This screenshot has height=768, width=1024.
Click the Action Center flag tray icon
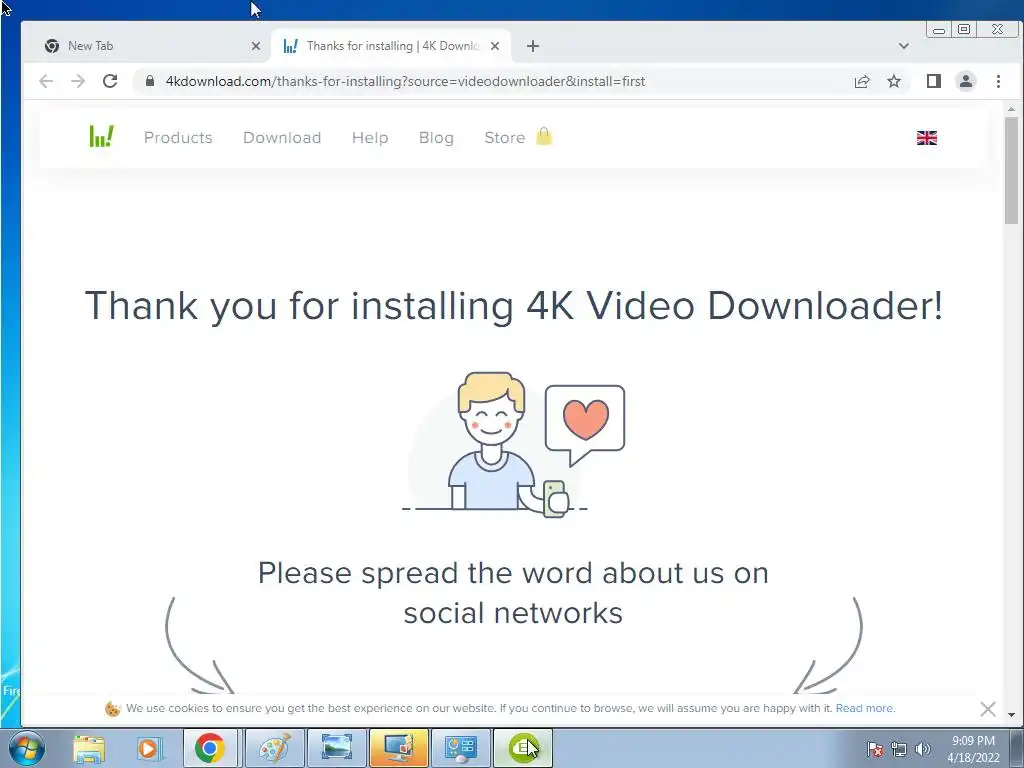click(x=875, y=749)
